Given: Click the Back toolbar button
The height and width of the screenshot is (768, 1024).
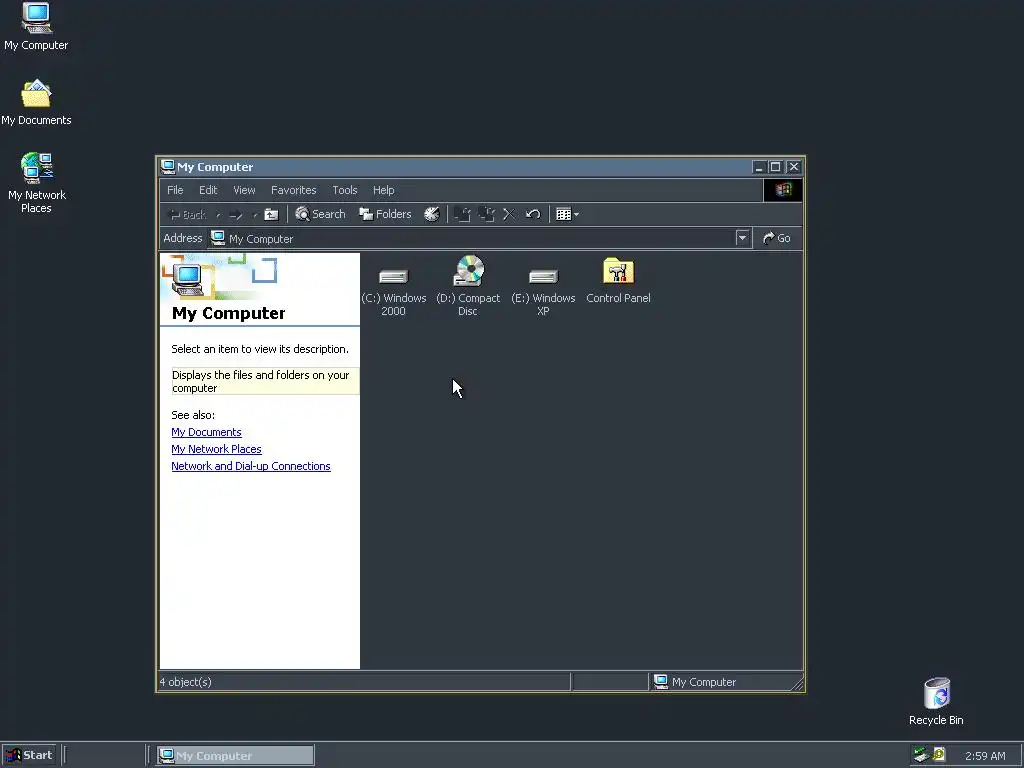Looking at the screenshot, I should pyautogui.click(x=188, y=215).
